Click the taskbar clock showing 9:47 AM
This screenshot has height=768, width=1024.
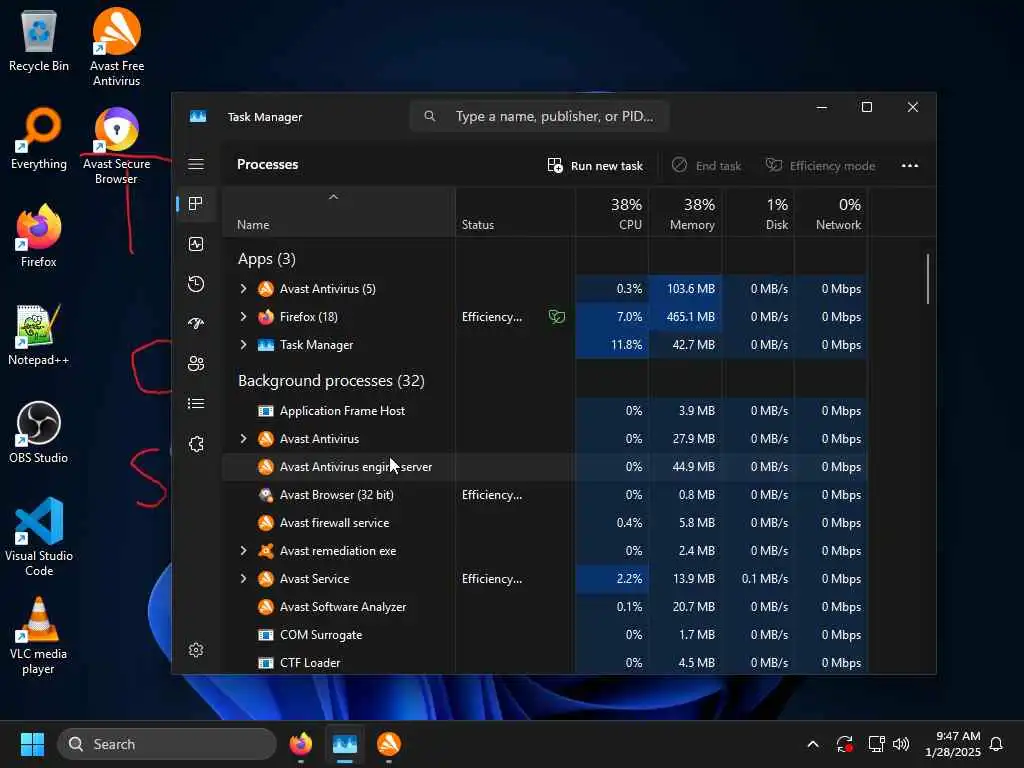(953, 744)
